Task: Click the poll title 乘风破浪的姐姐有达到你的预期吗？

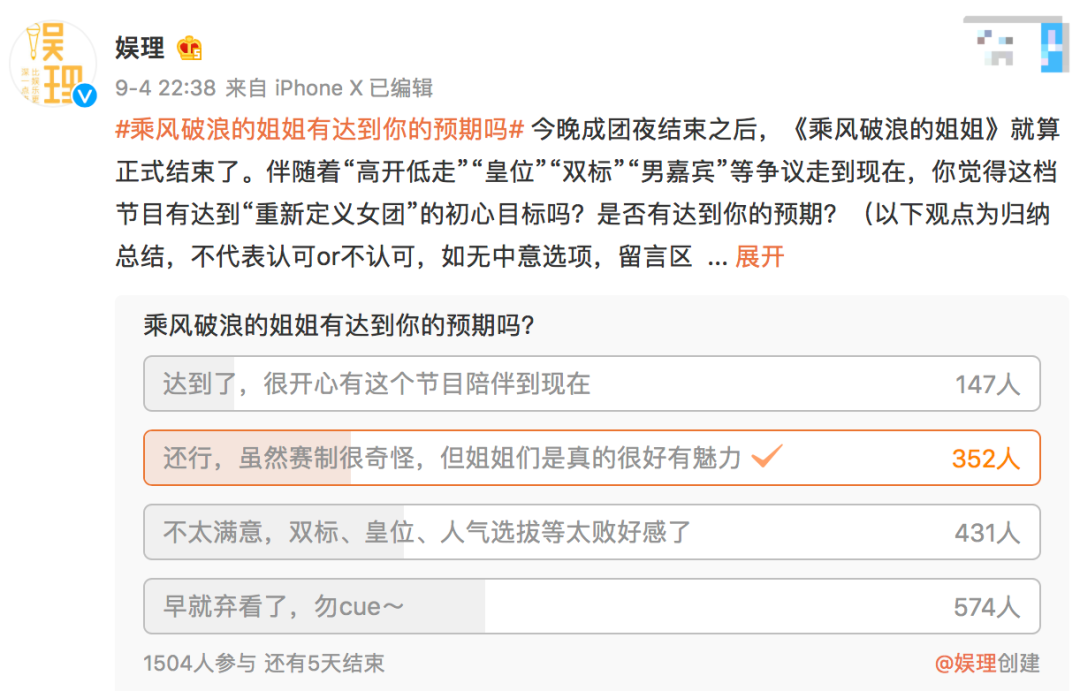Action: pyautogui.click(x=340, y=325)
